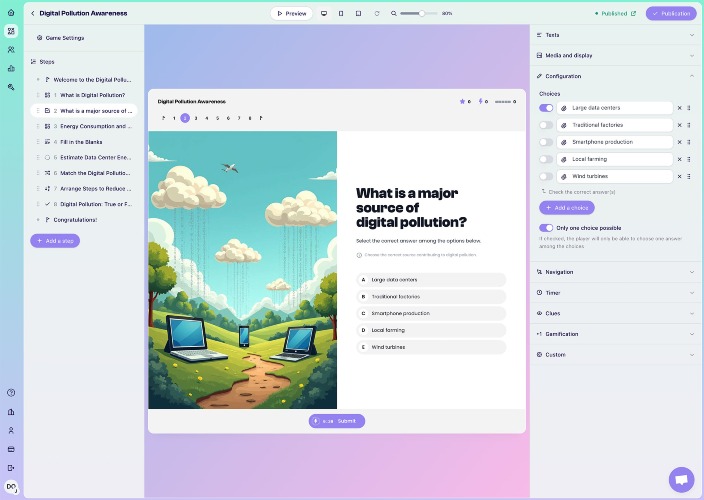
Task: Expand the Timer section
Action: tap(615, 293)
